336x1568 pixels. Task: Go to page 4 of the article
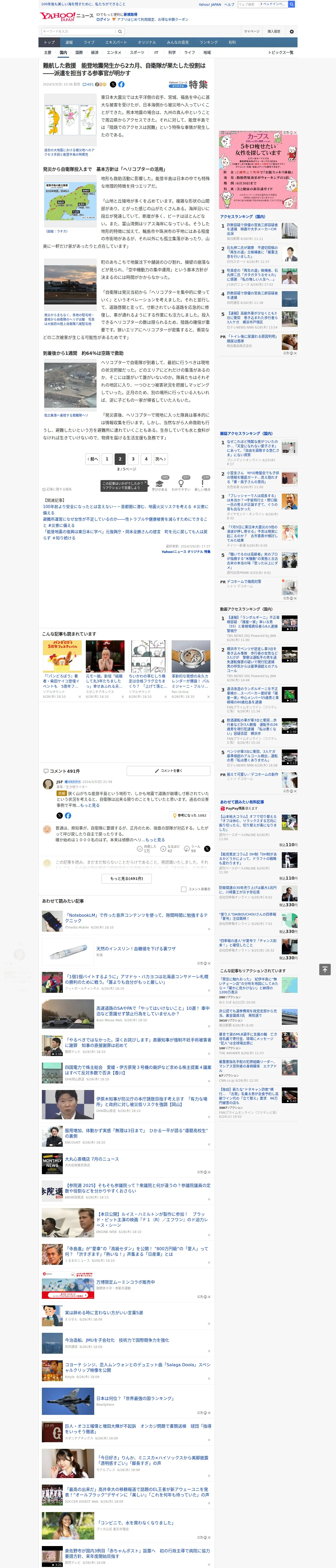(x=146, y=459)
